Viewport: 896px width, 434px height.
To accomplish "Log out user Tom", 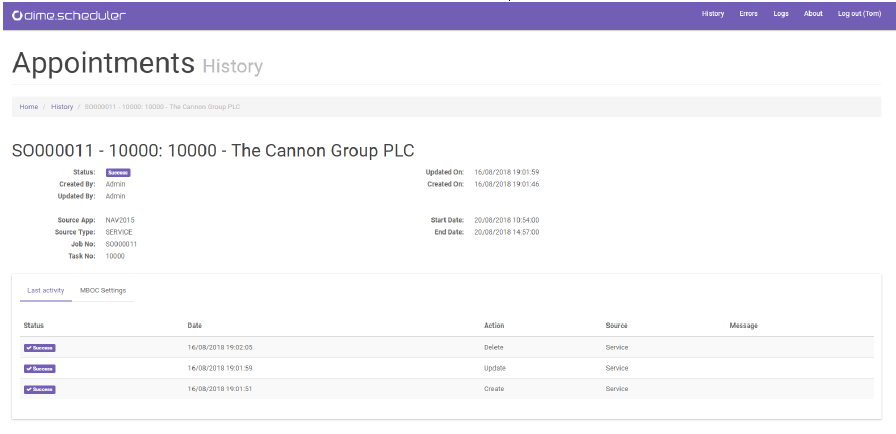I will point(859,14).
